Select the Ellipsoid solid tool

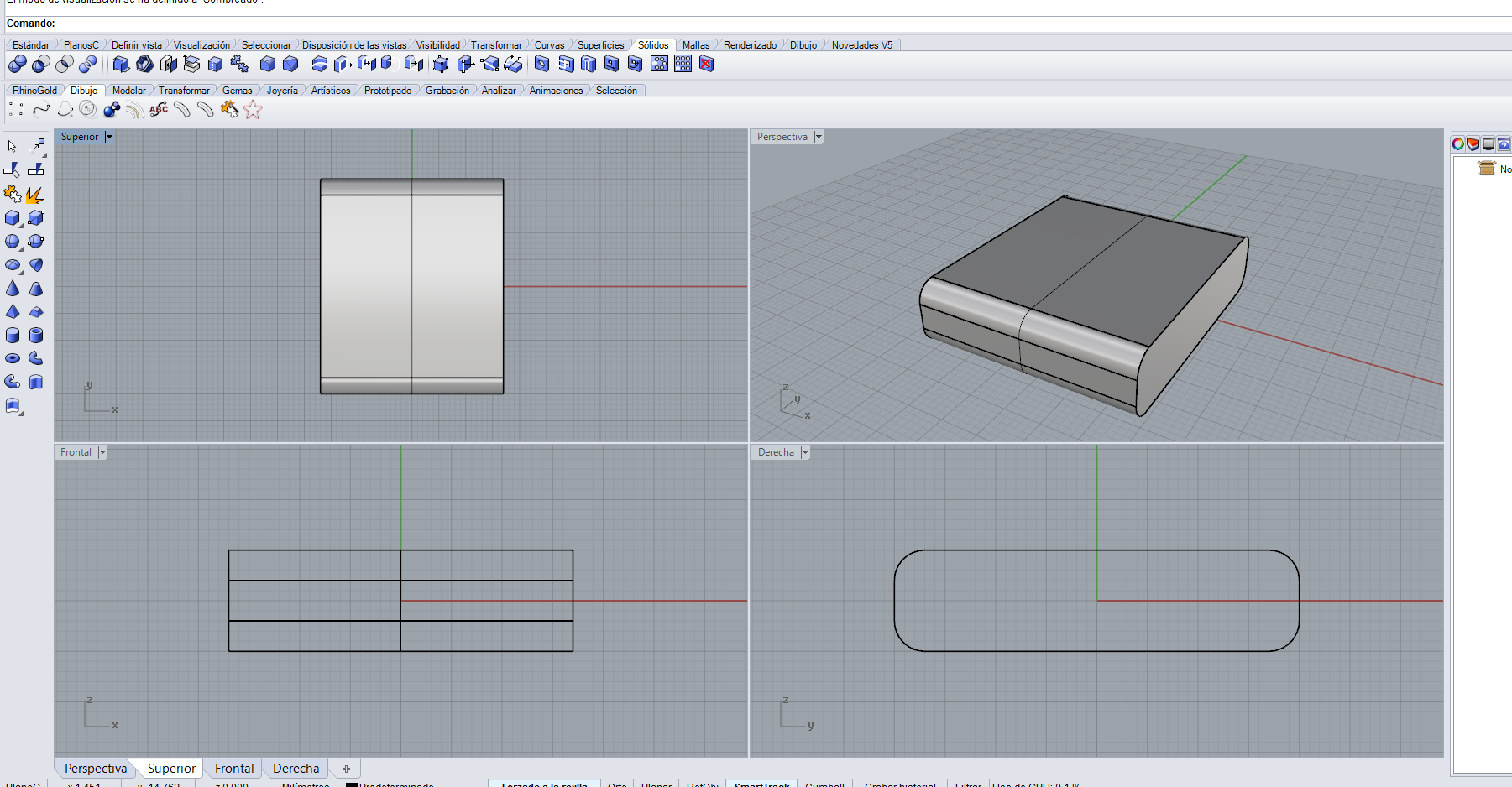pyautogui.click(x=13, y=265)
